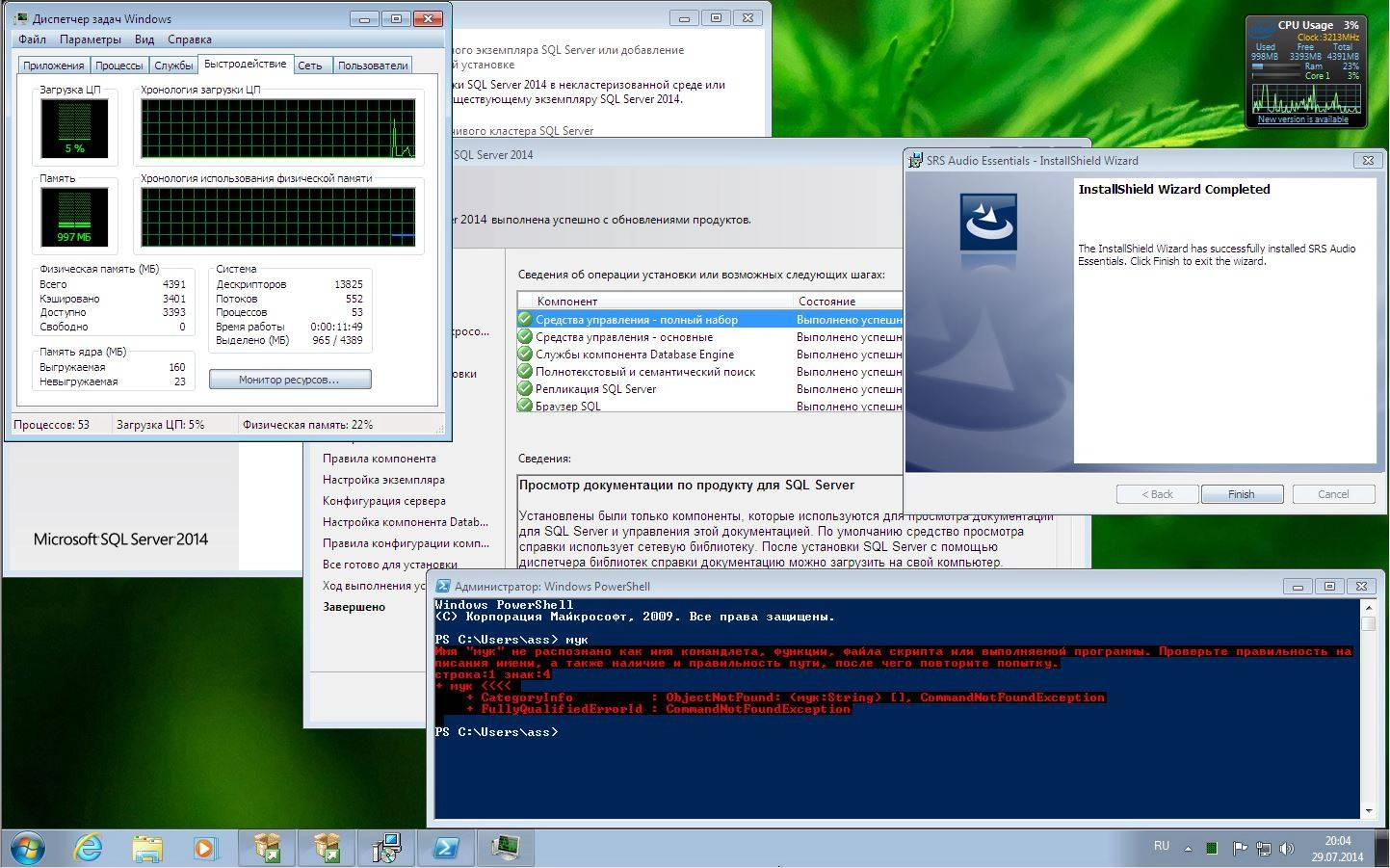Switch to the Приложения tab
The image size is (1390, 868).
(54, 66)
